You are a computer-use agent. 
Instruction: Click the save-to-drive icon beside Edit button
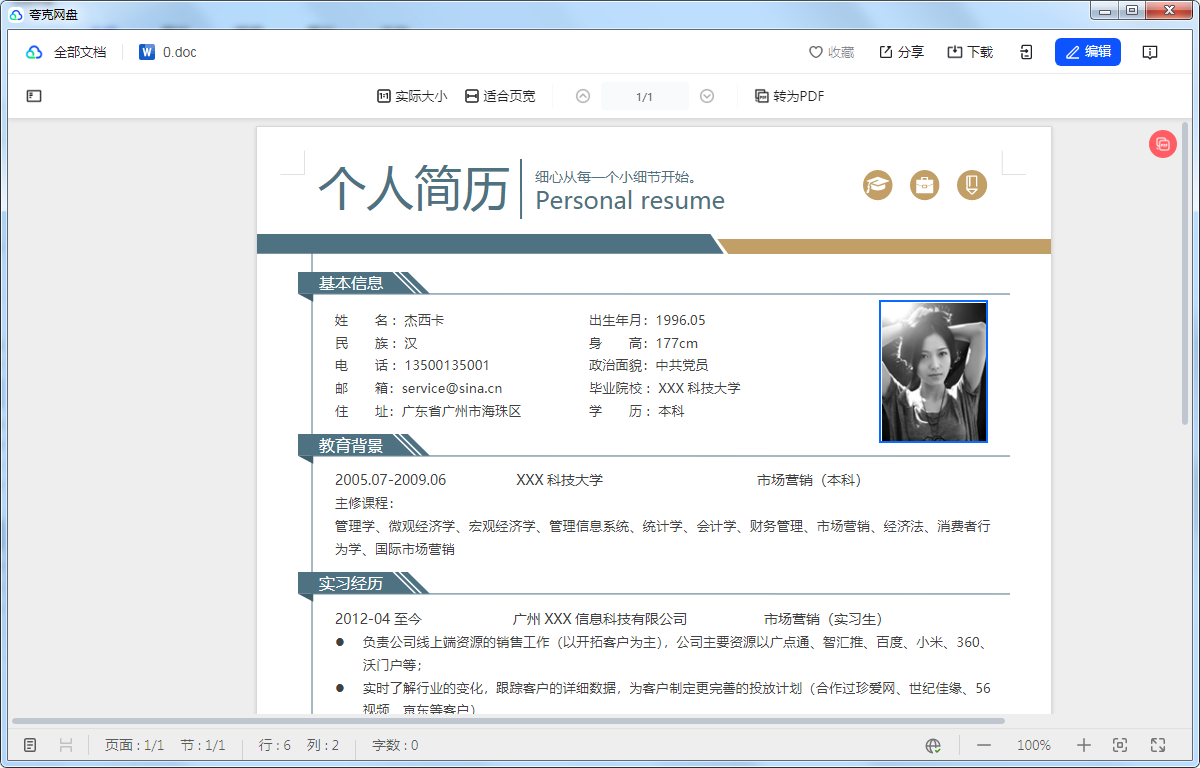1026,51
